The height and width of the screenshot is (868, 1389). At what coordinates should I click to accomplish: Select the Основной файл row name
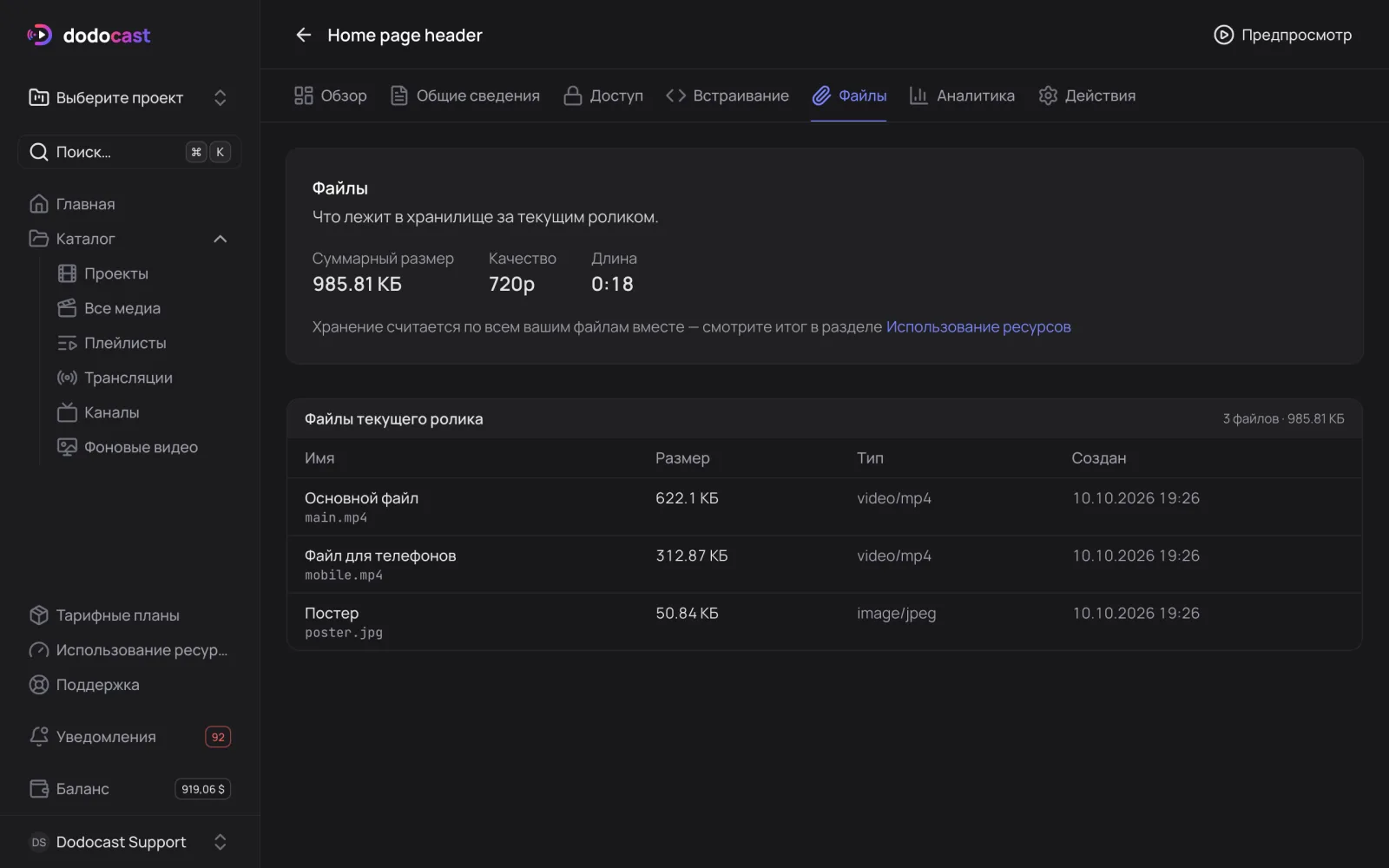(x=361, y=498)
